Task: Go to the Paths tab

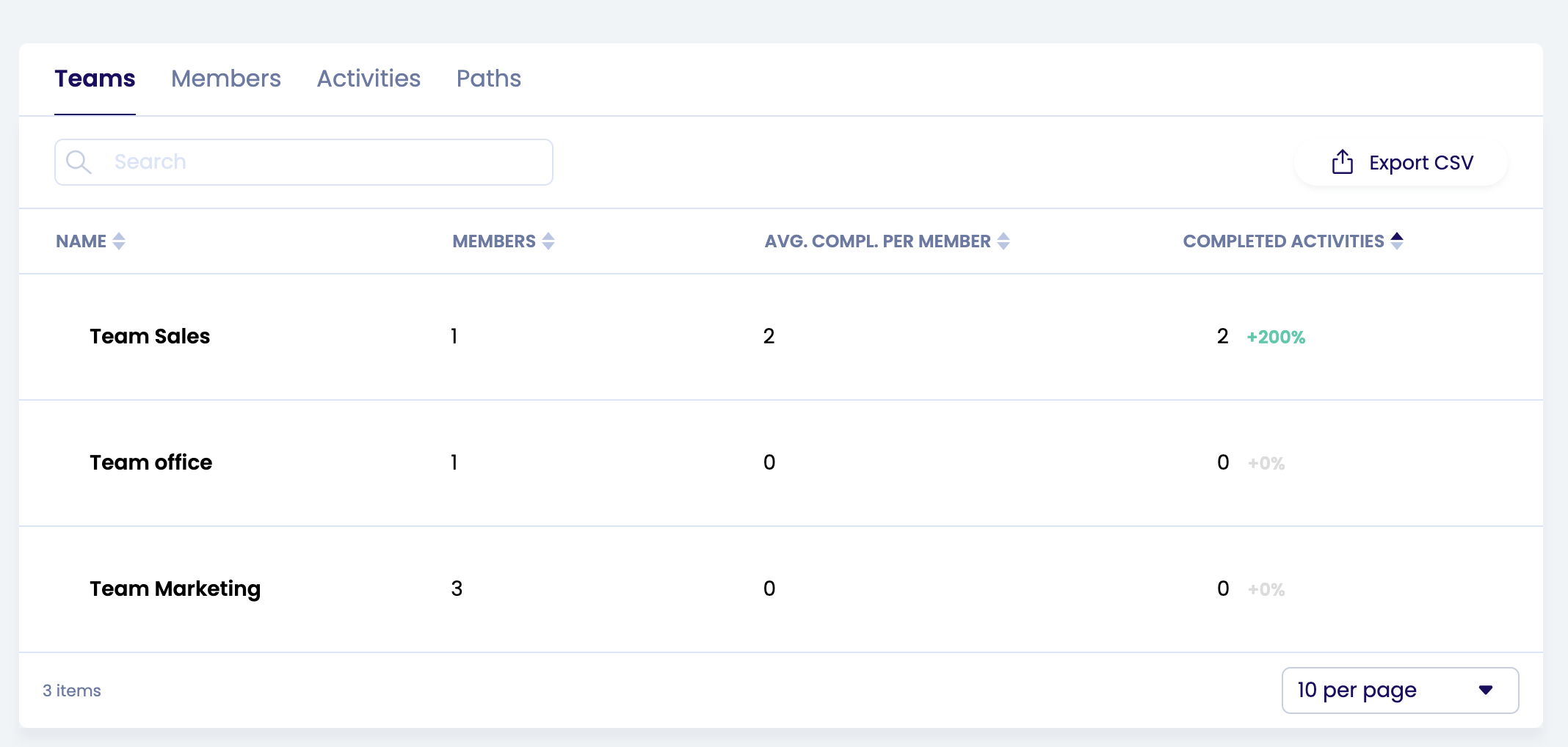Action: [488, 79]
